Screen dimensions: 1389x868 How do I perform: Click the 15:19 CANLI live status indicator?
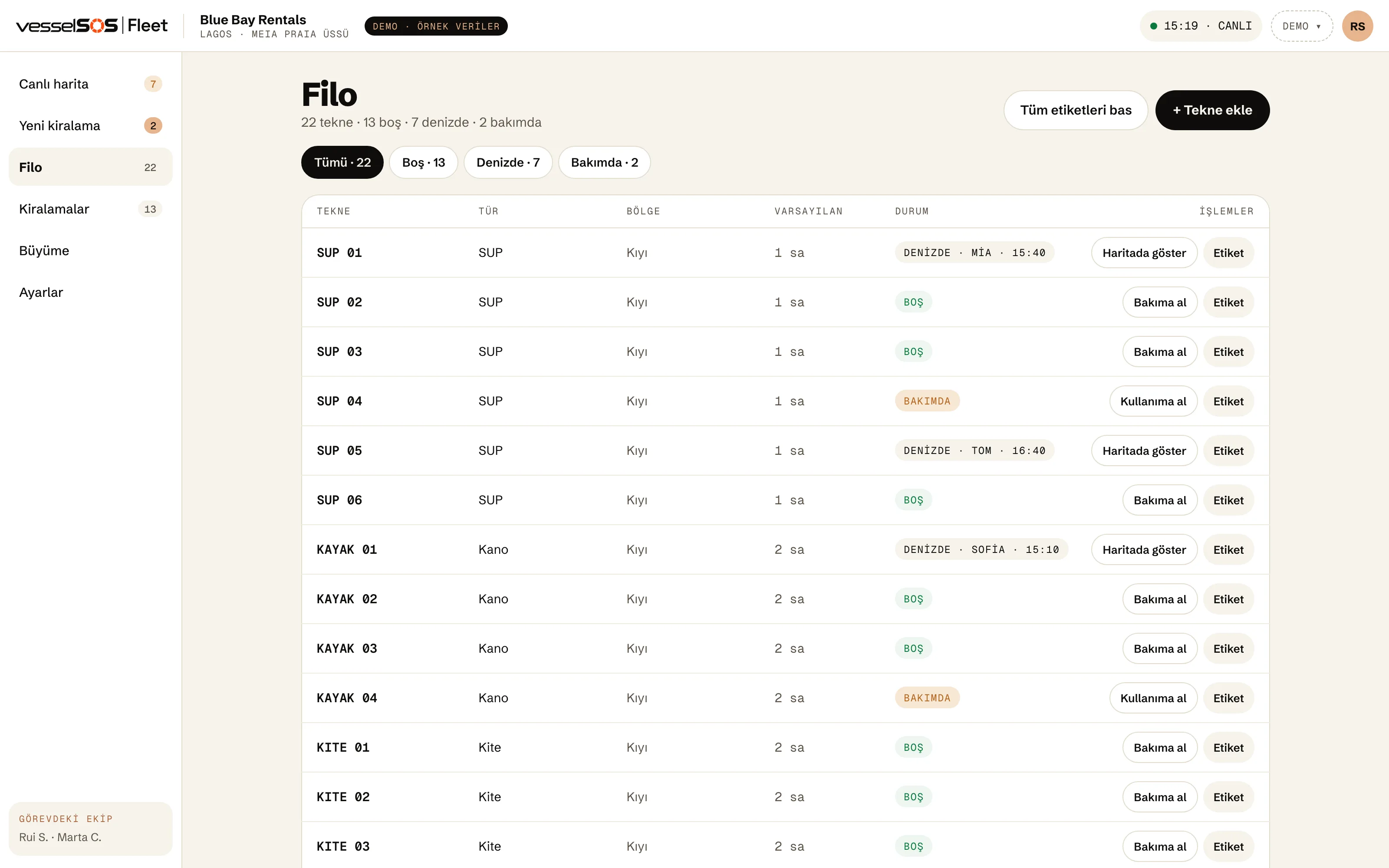point(1201,26)
